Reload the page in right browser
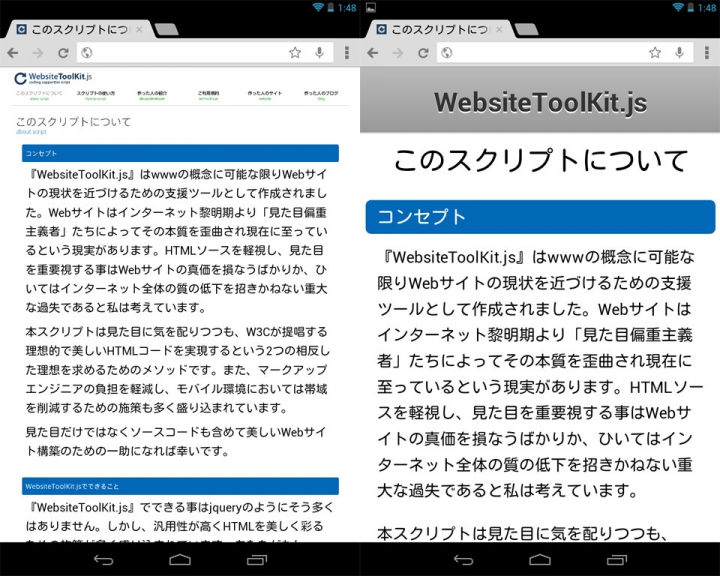 pyautogui.click(x=423, y=53)
